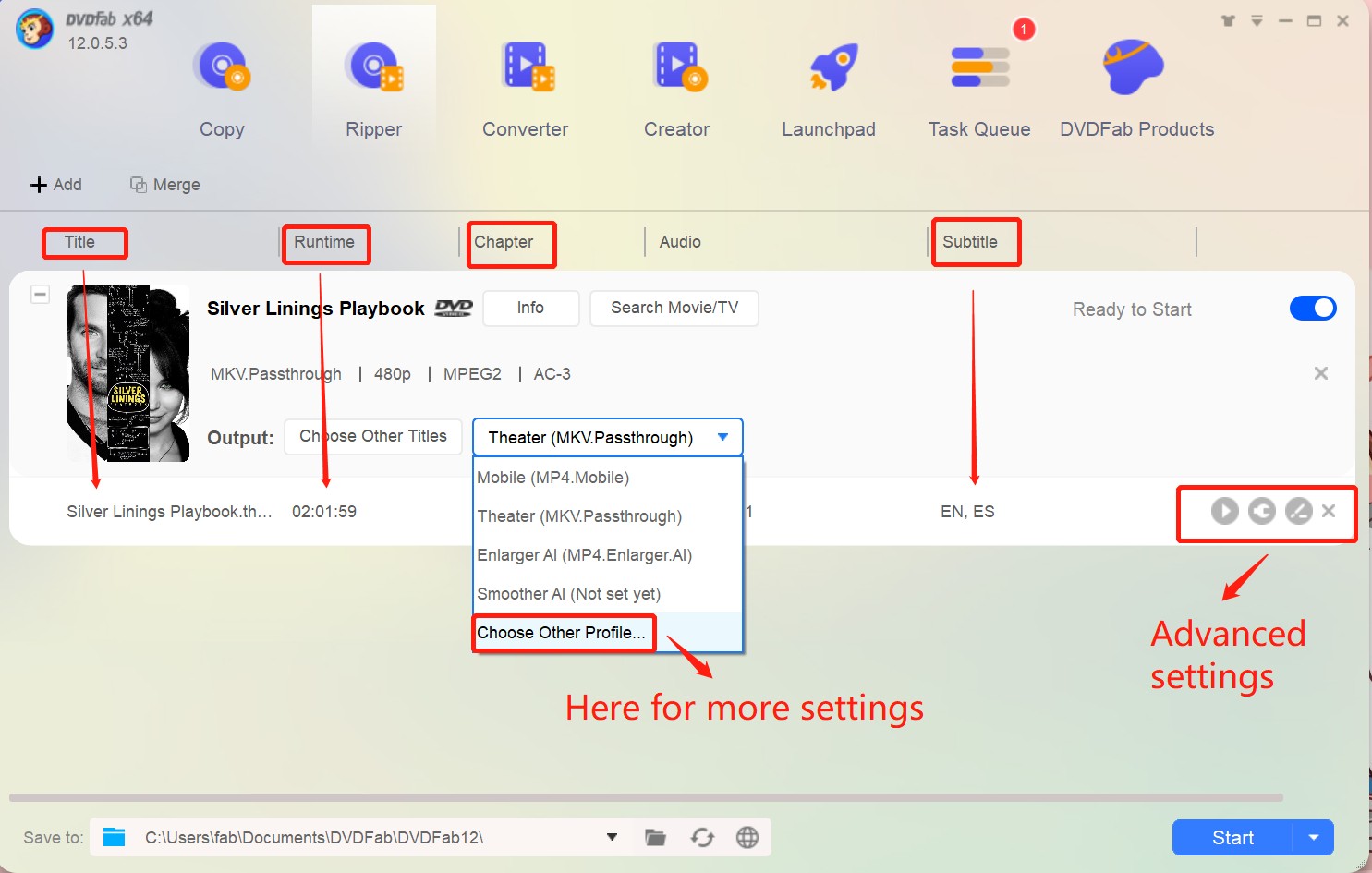Toggle the Ready to Start switch
Viewport: 1372px width, 873px height.
[x=1313, y=308]
